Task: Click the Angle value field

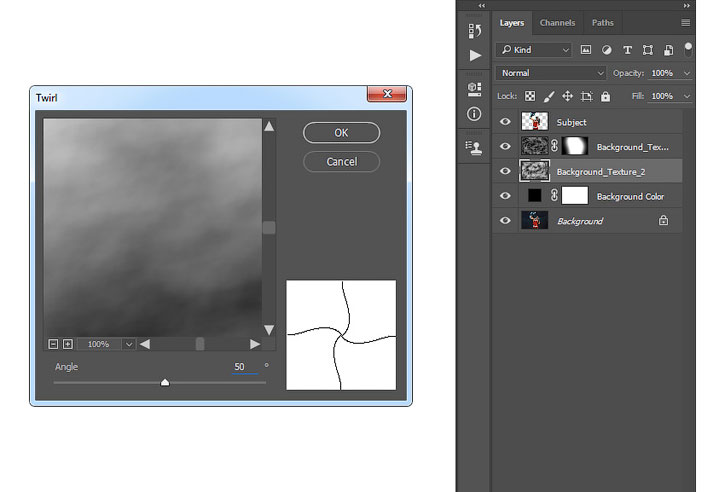Action: pyautogui.click(x=245, y=367)
